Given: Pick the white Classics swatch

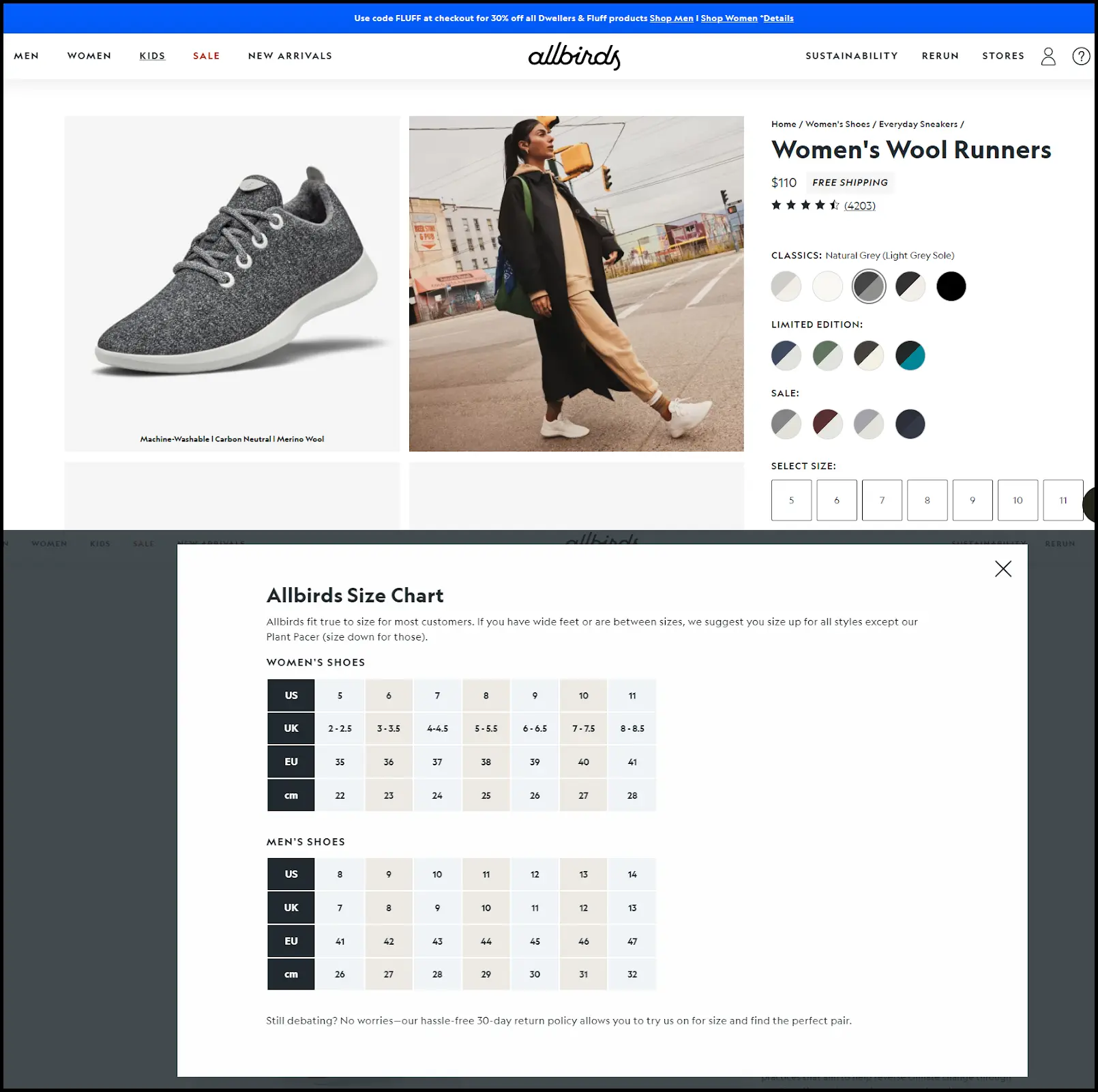Looking at the screenshot, I should pos(827,286).
